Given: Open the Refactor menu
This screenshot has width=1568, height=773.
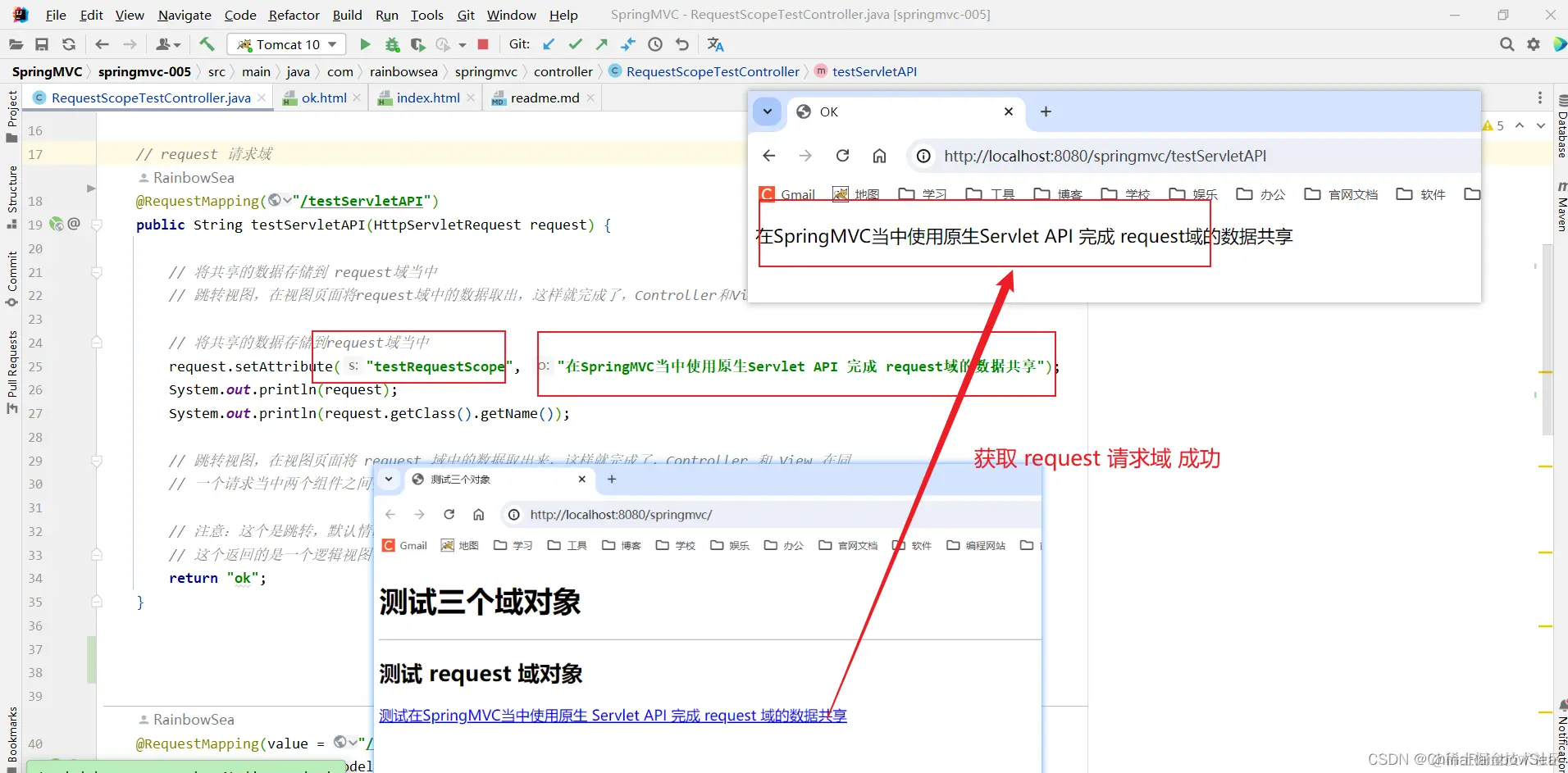Looking at the screenshot, I should coord(294,15).
